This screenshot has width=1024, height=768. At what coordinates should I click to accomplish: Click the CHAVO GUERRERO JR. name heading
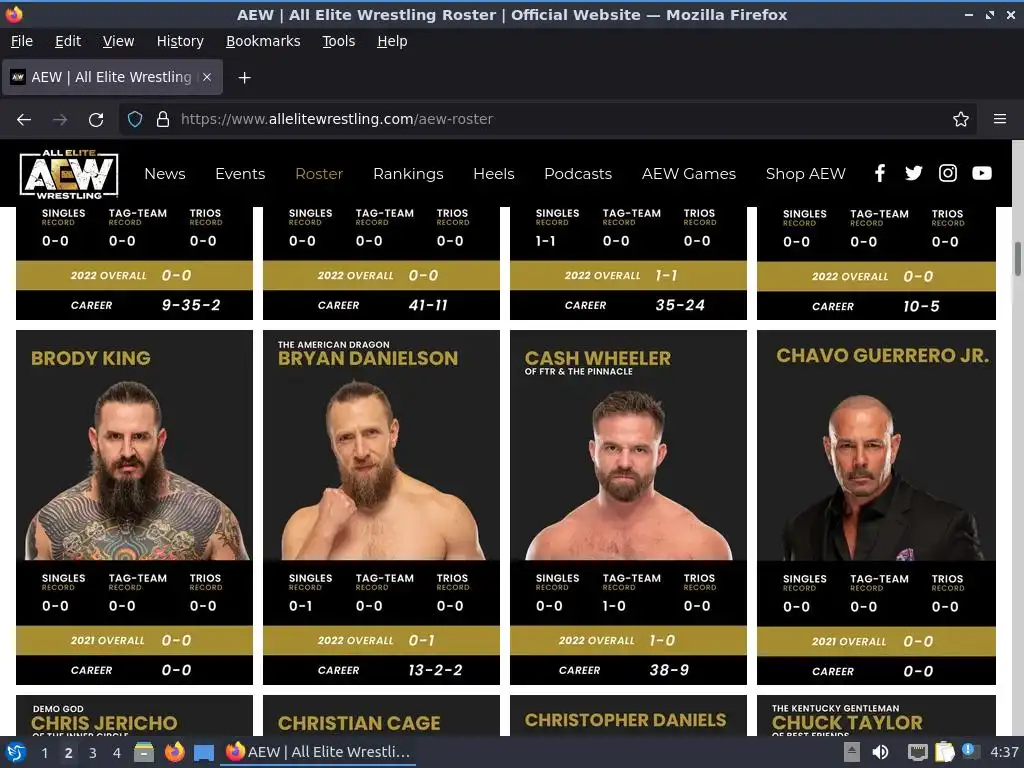[x=882, y=355]
